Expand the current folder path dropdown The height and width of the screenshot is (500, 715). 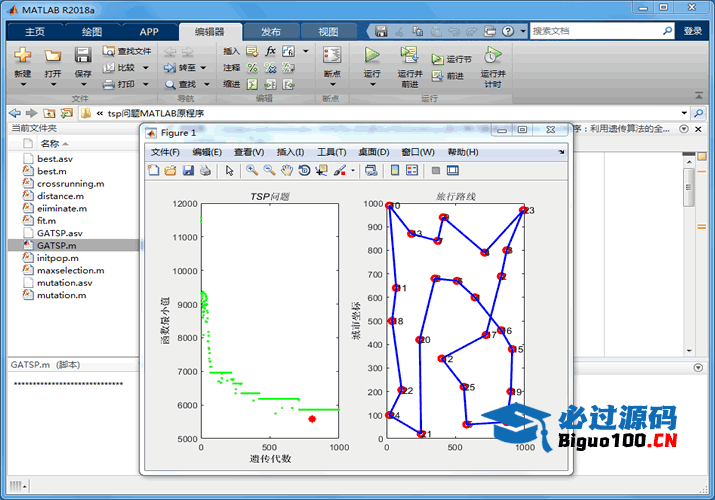point(684,113)
